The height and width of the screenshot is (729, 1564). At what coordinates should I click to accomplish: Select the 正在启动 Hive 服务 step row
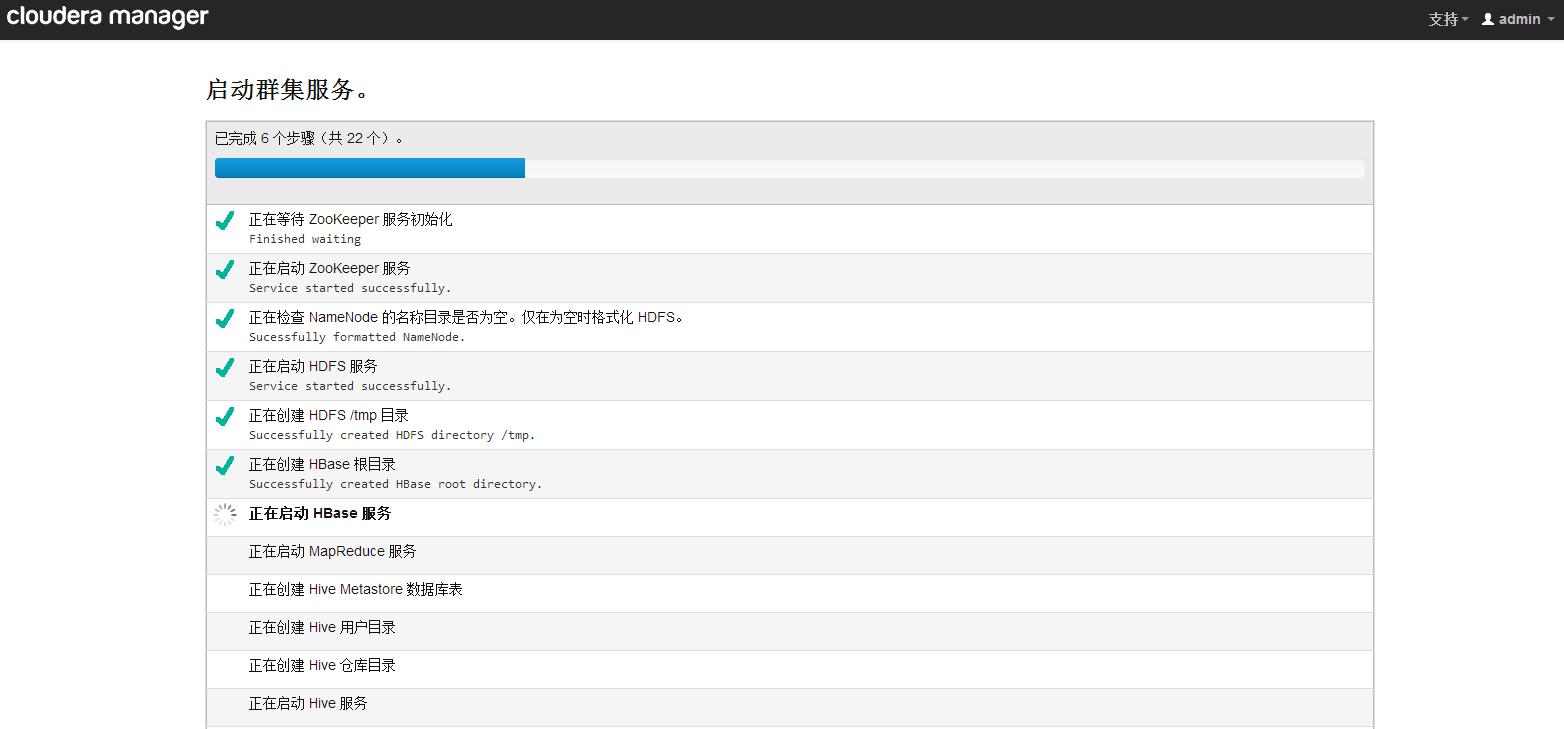pos(308,703)
